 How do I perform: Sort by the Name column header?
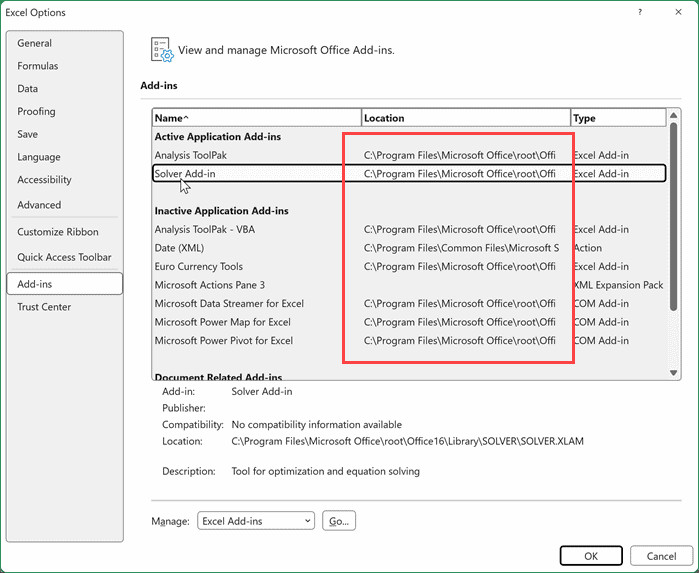256,118
